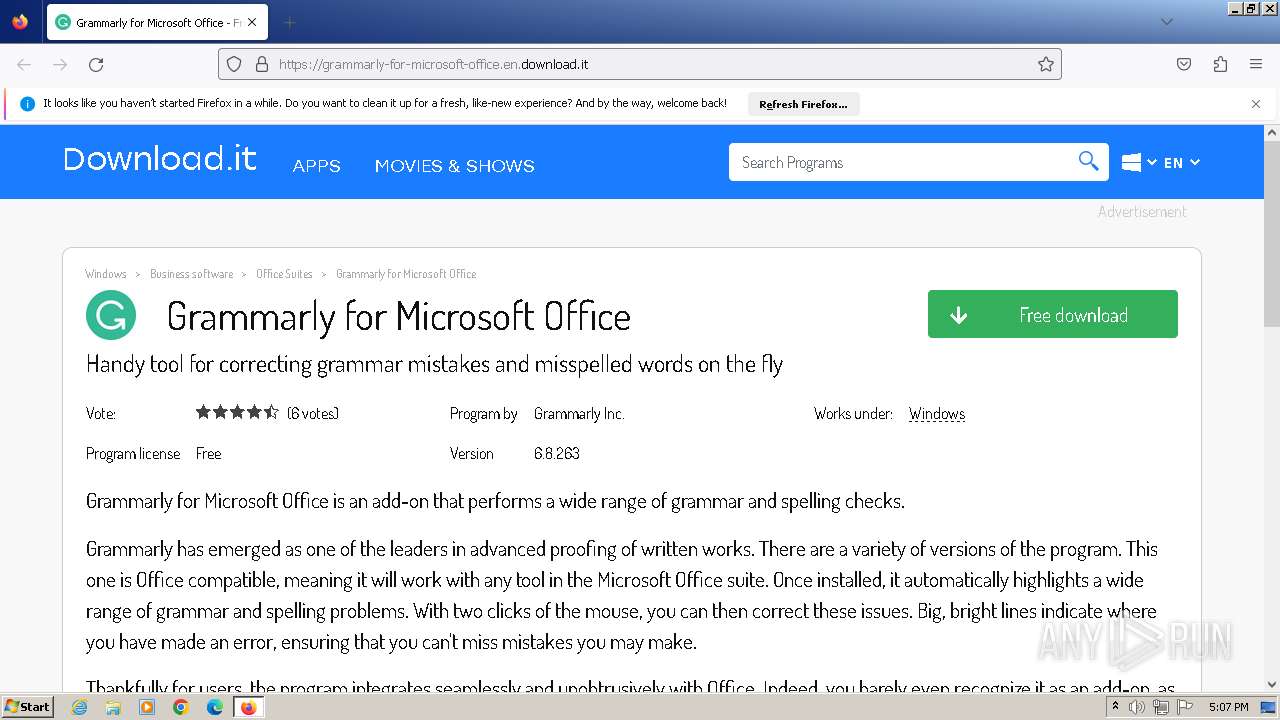
Task: Focus the Search Programs field
Action: [905, 162]
